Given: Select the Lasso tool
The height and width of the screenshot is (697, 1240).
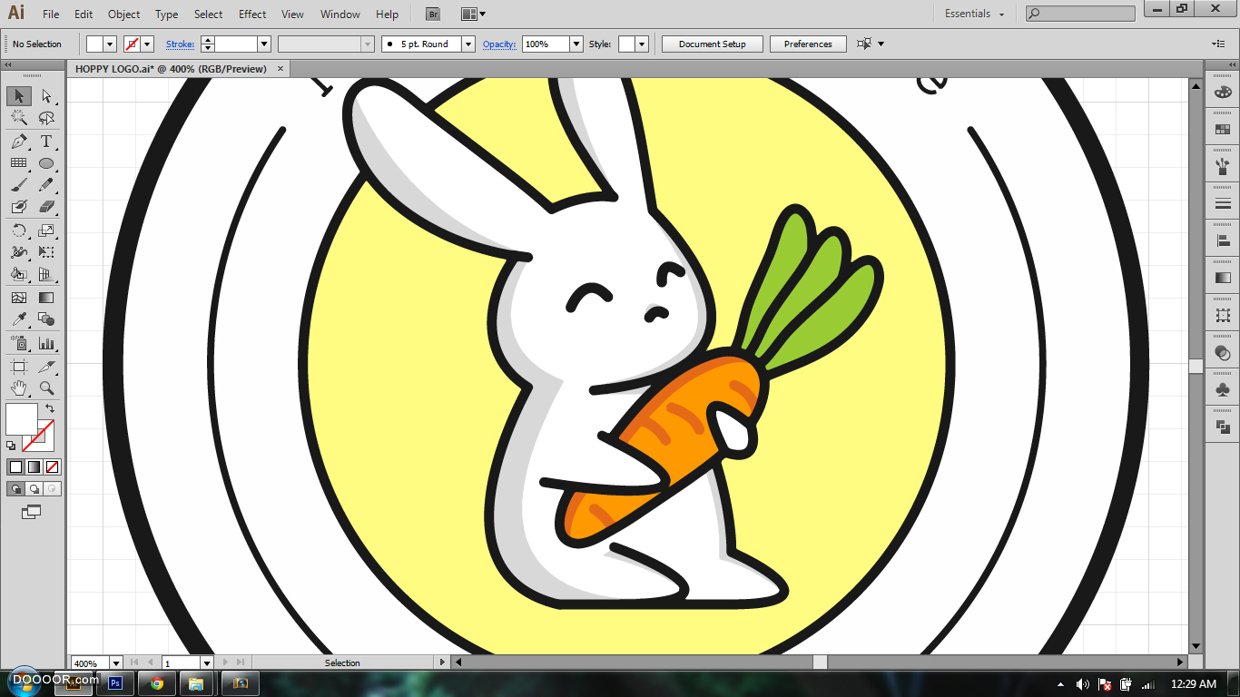Looking at the screenshot, I should 46,118.
